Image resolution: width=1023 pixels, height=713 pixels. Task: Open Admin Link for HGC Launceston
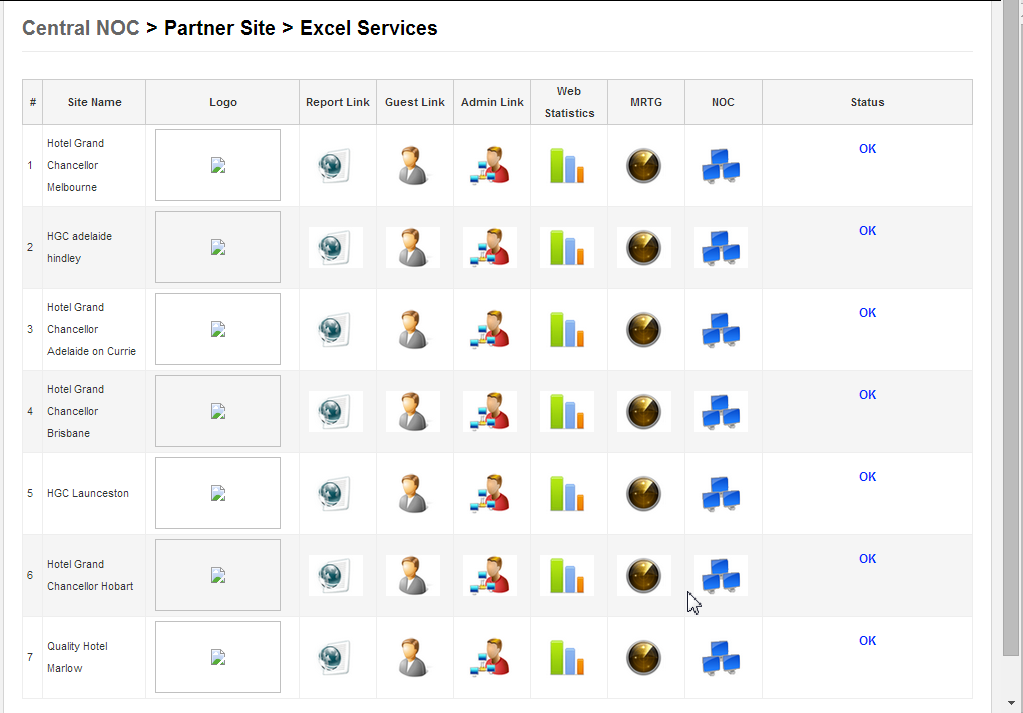(x=490, y=494)
